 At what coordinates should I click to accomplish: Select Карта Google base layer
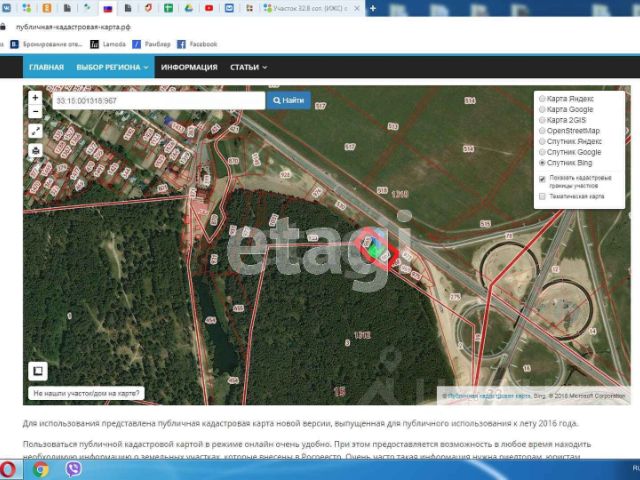[542, 109]
